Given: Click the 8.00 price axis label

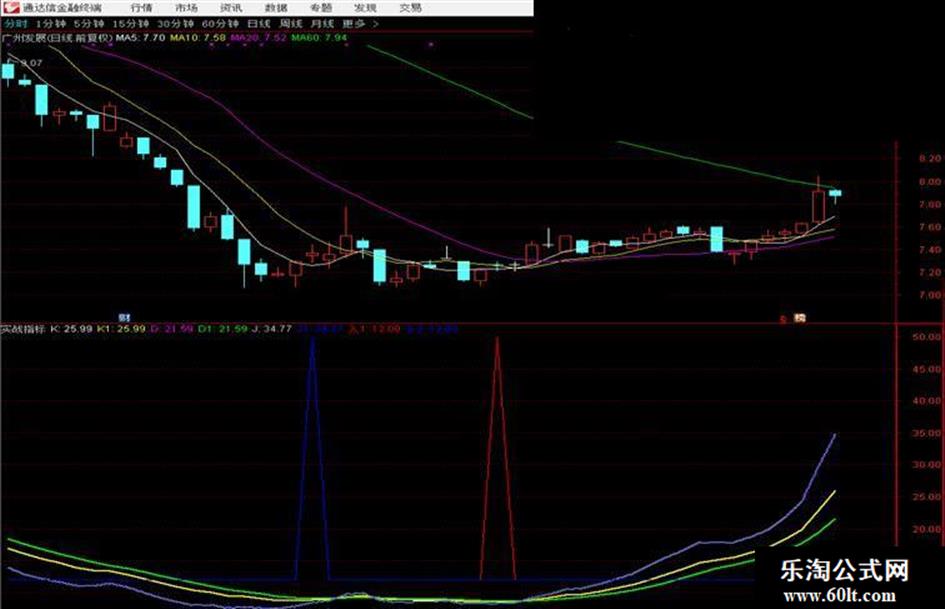Looking at the screenshot, I should point(929,181).
